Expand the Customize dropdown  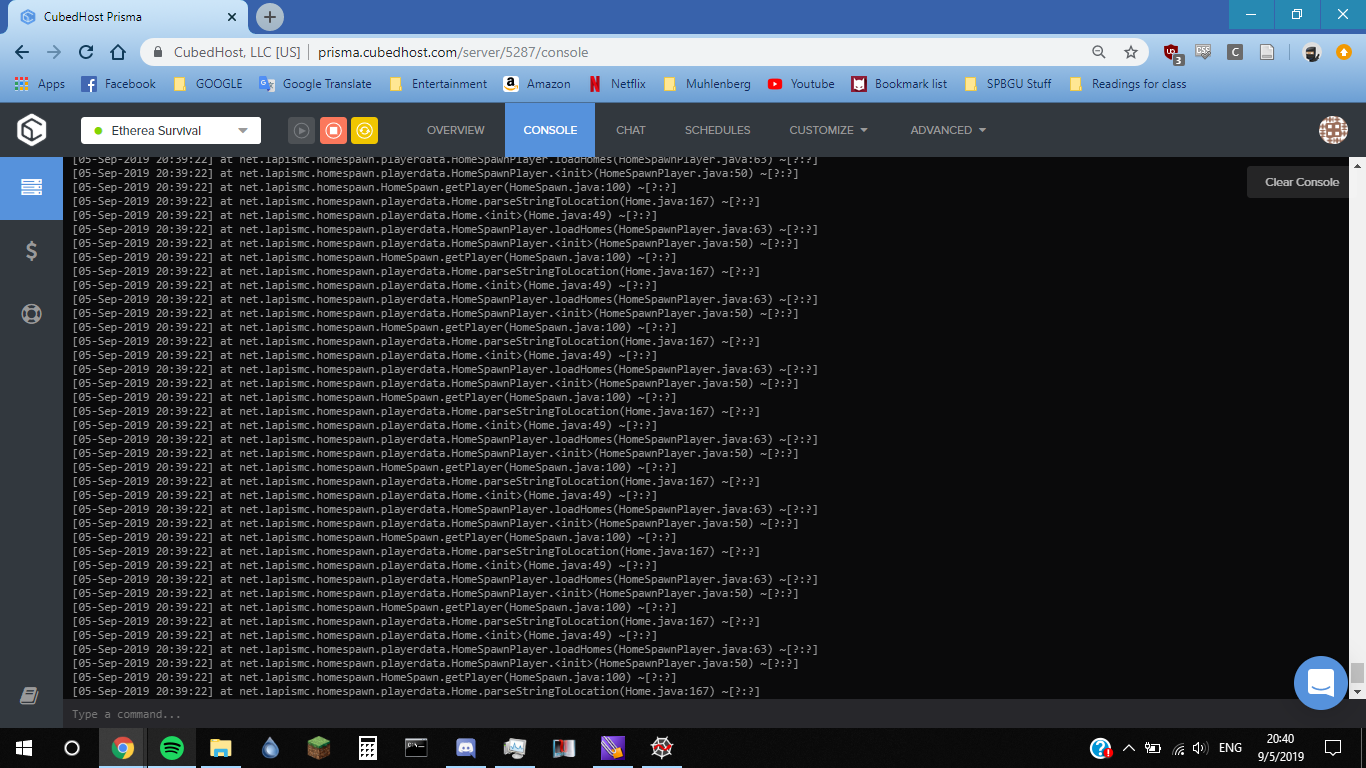(x=828, y=130)
